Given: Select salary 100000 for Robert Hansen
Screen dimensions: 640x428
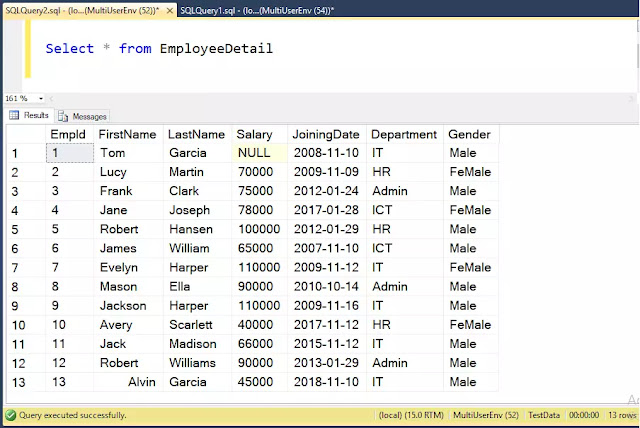Looking at the screenshot, I should pyautogui.click(x=259, y=229).
